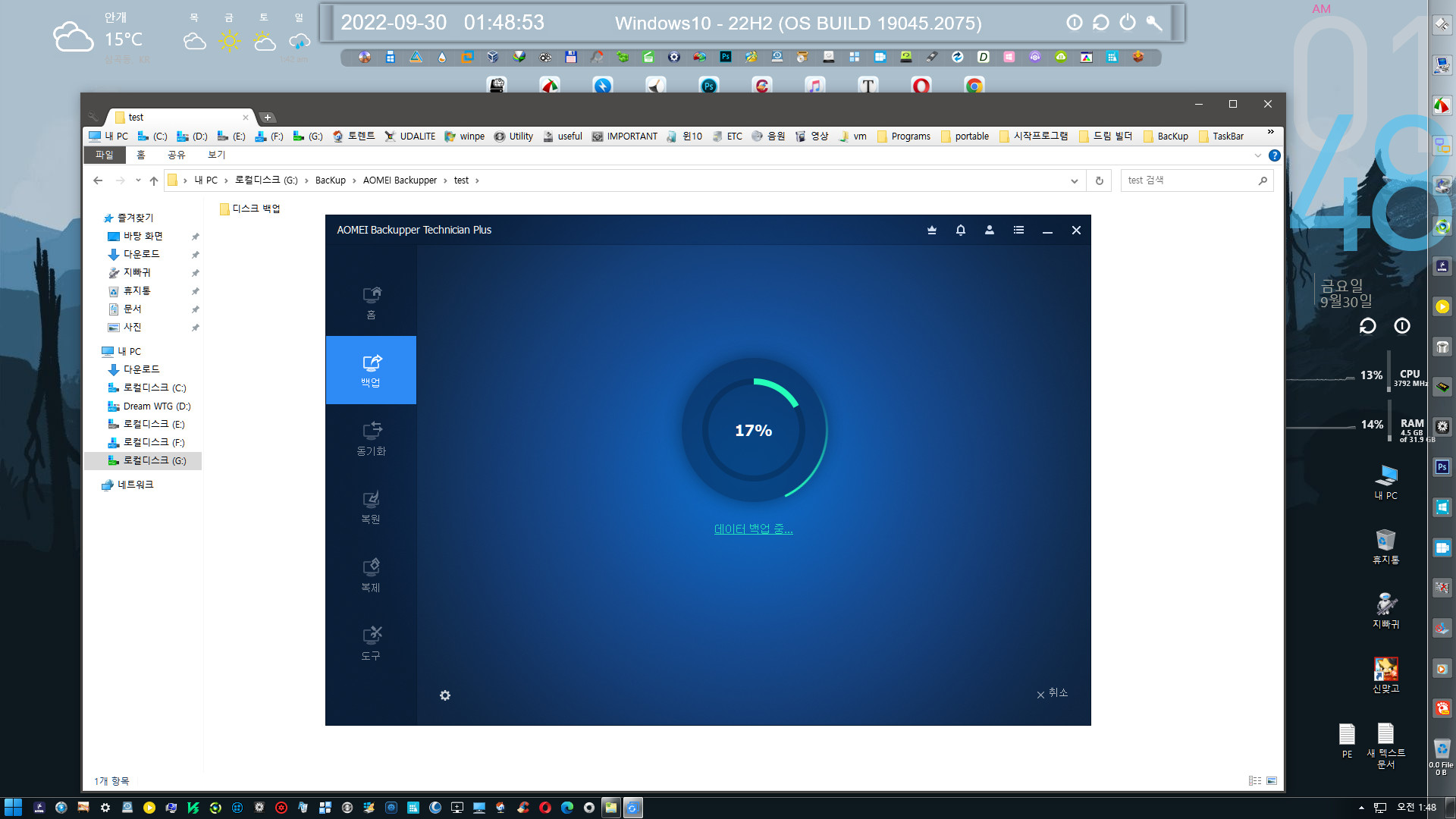Go back in Explorer navigation
The height and width of the screenshot is (819, 1456).
tap(98, 180)
